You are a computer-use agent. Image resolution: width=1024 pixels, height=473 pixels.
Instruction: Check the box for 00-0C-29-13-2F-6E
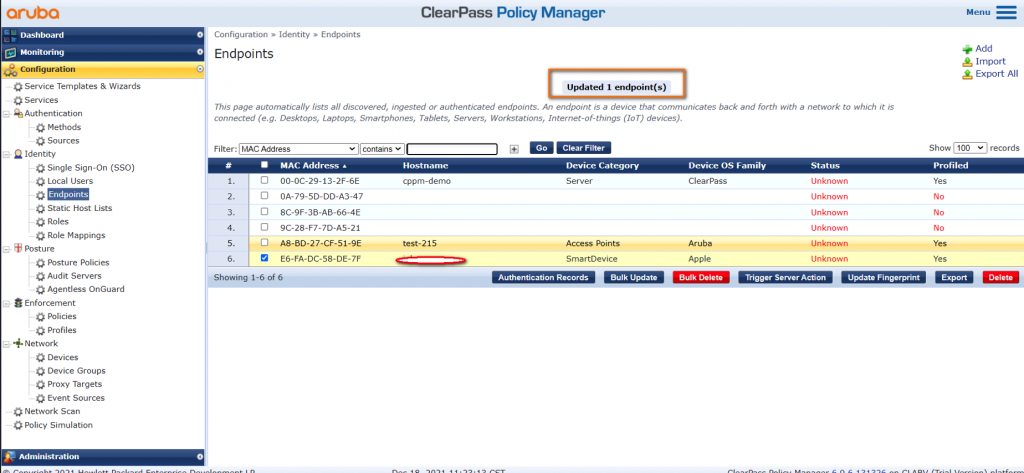tap(264, 180)
